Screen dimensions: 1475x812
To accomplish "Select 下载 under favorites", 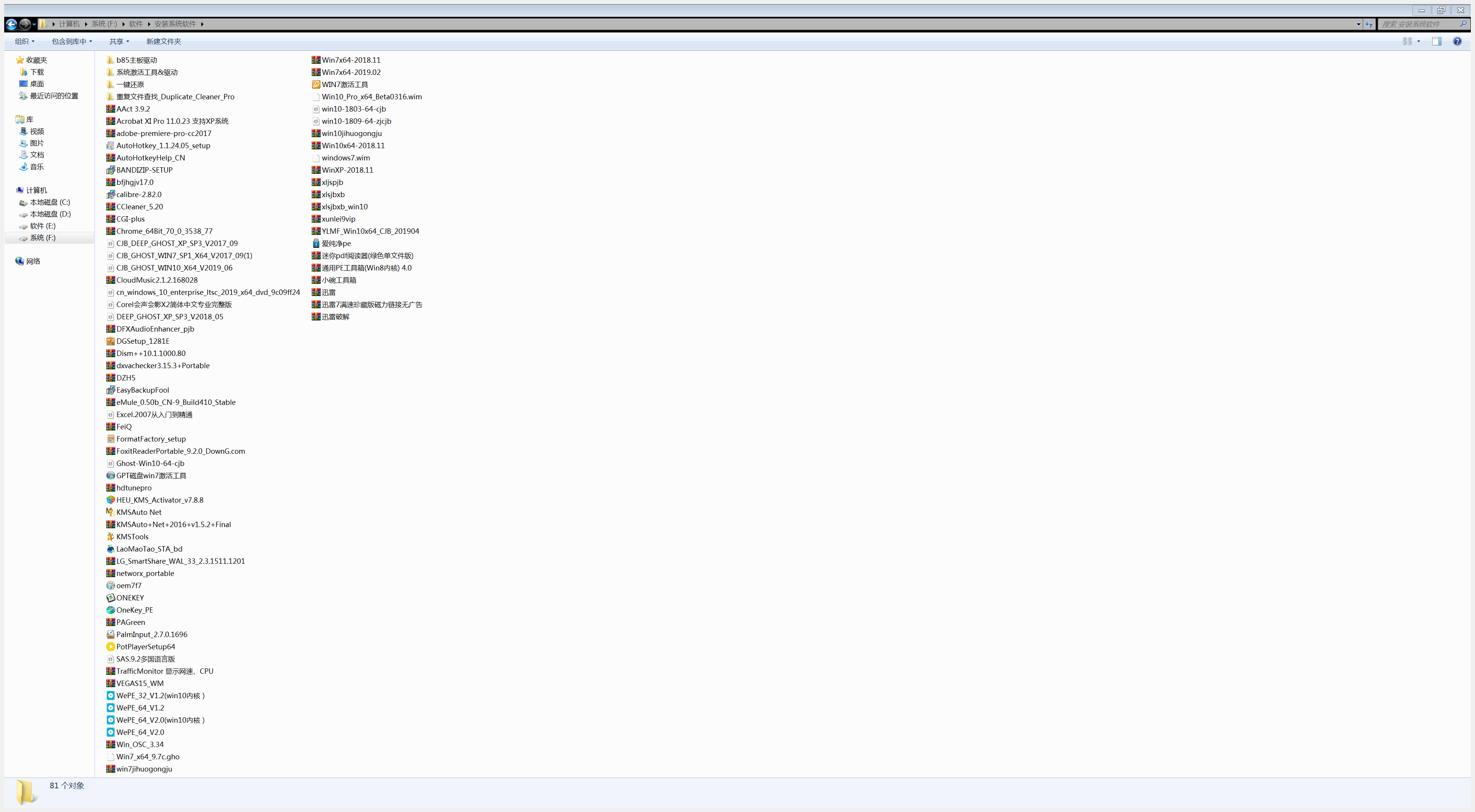I will point(37,72).
